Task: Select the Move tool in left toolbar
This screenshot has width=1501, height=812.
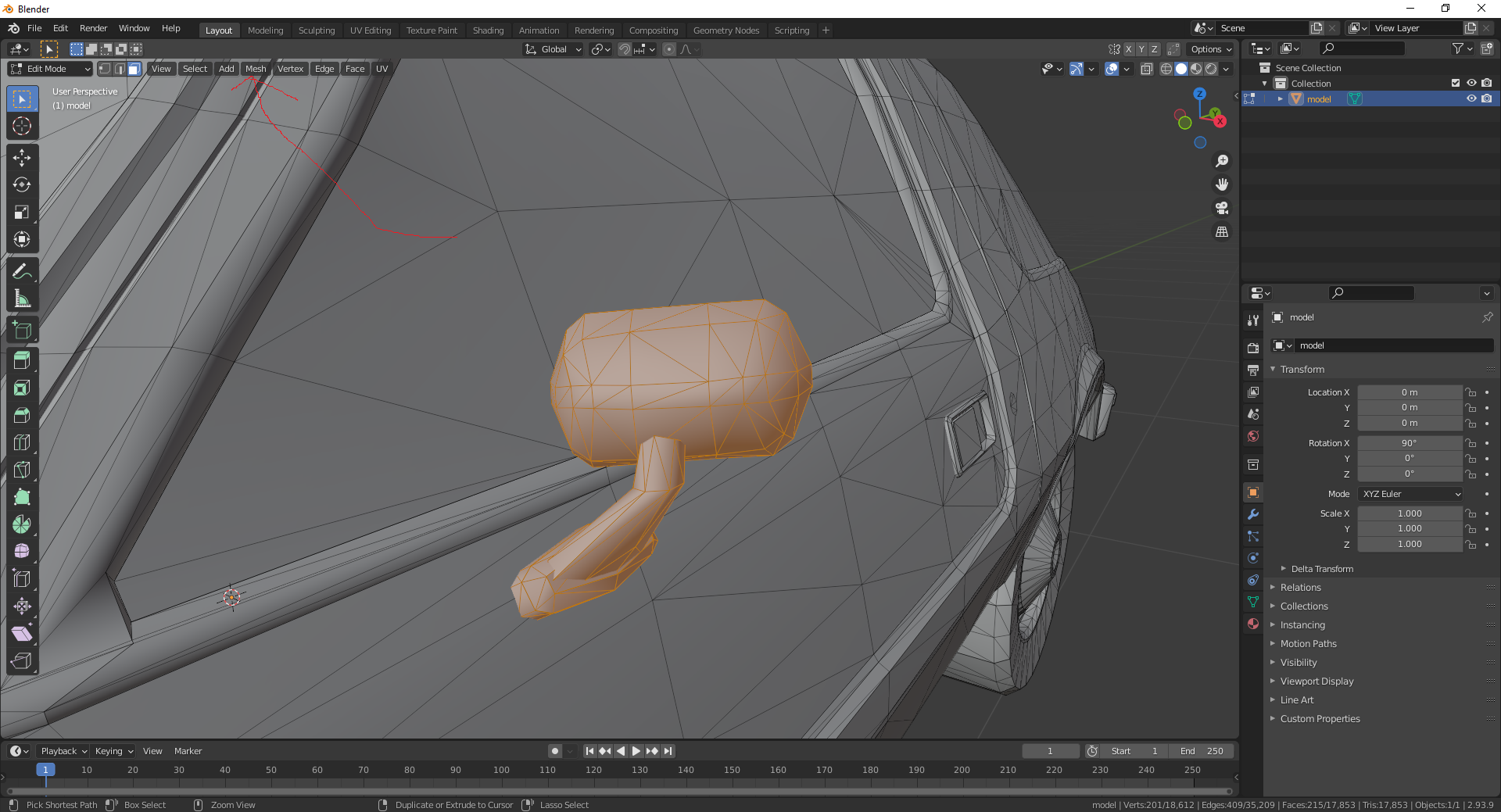Action: tap(22, 158)
